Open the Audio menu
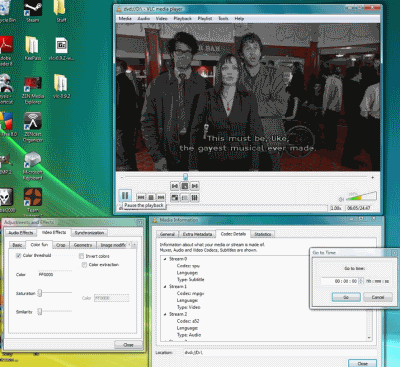400x368 pixels. coord(144,19)
